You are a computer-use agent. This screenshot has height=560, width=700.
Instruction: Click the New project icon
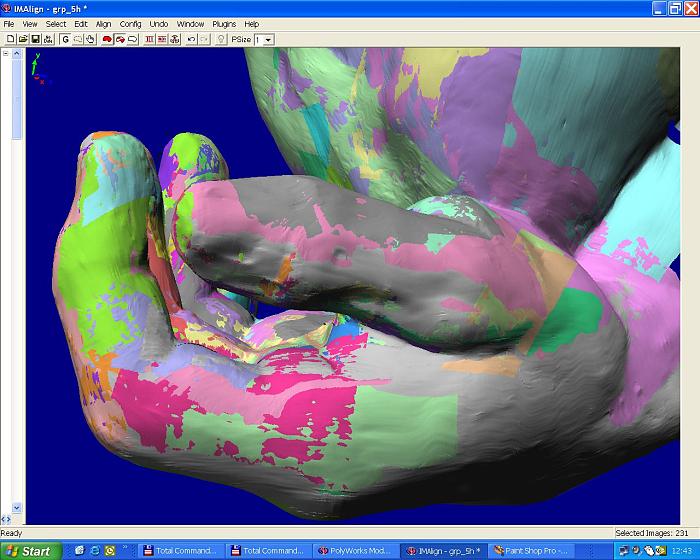point(10,39)
